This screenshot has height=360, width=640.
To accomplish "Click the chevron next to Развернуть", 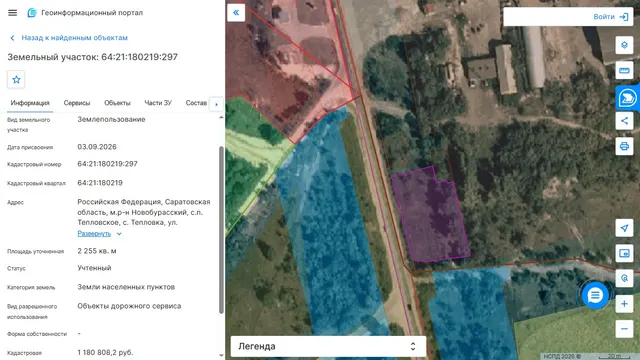I will pyautogui.click(x=119, y=234).
